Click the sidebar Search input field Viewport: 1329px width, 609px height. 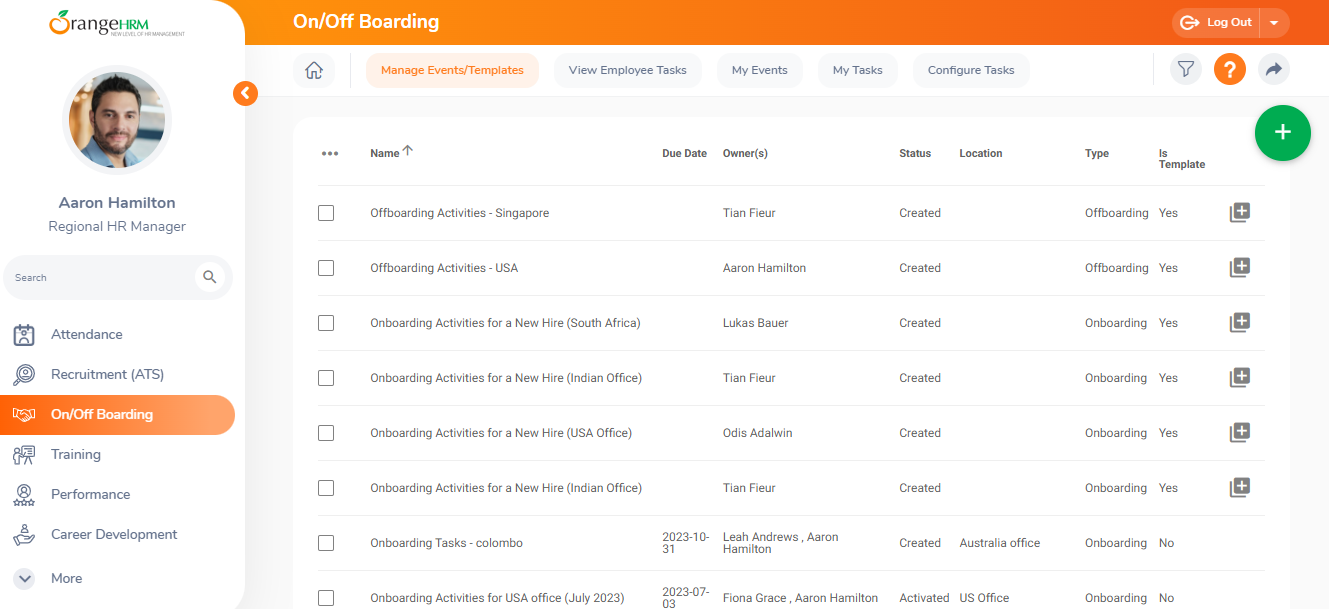[x=100, y=278]
